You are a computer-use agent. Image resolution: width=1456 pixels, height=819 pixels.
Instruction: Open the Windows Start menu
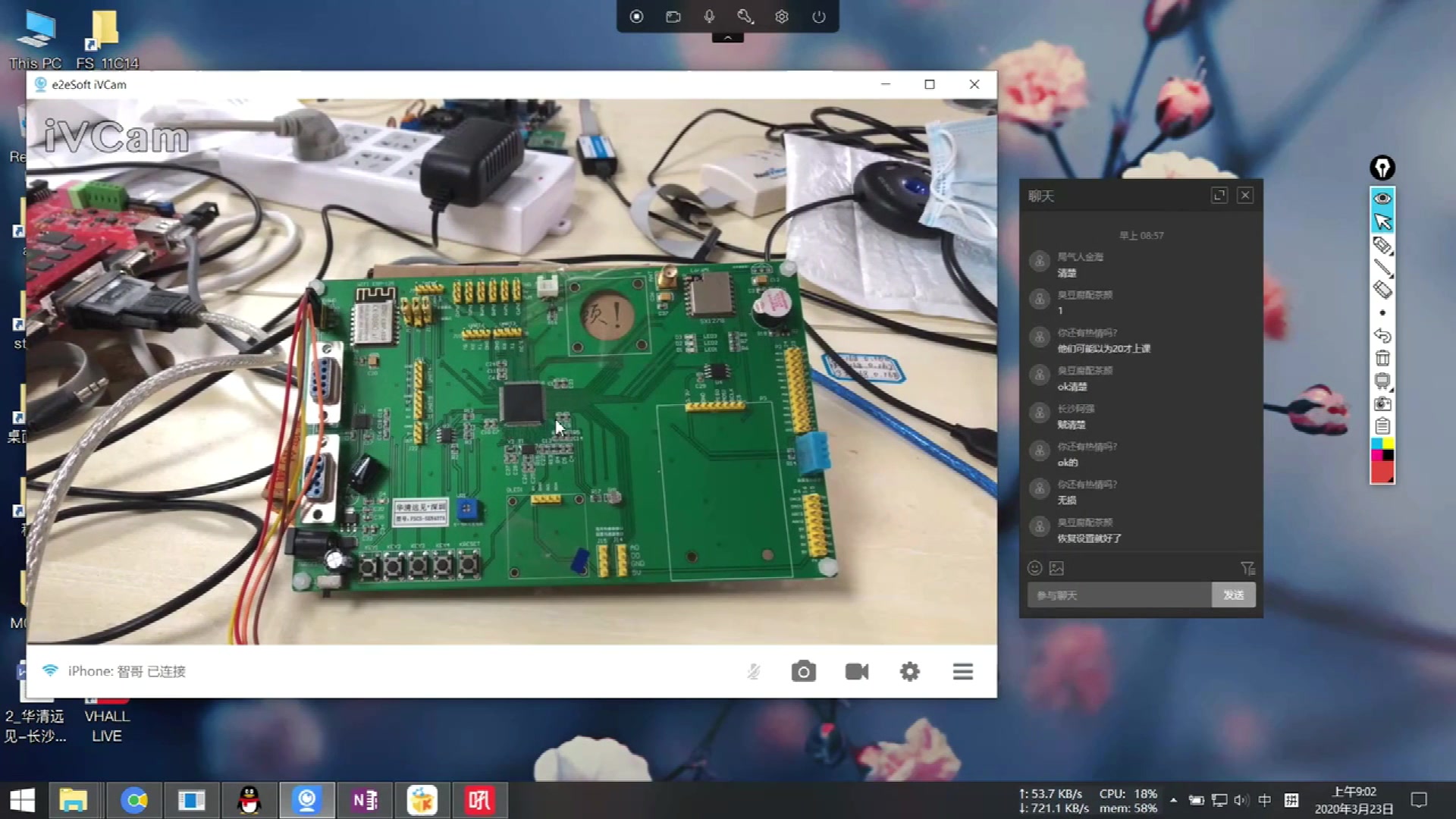click(22, 800)
